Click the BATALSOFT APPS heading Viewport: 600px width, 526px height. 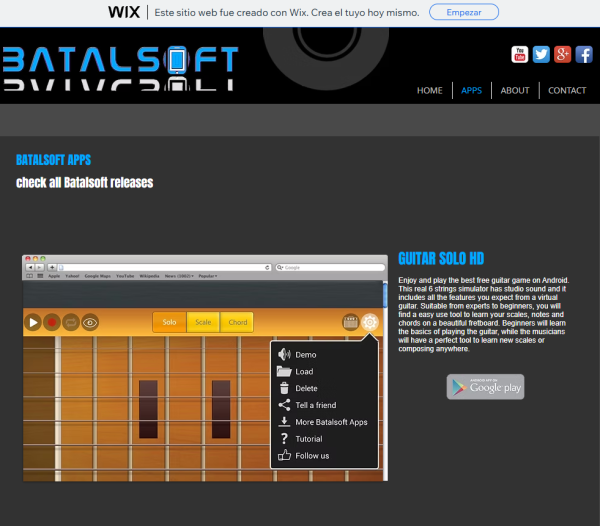tap(54, 160)
